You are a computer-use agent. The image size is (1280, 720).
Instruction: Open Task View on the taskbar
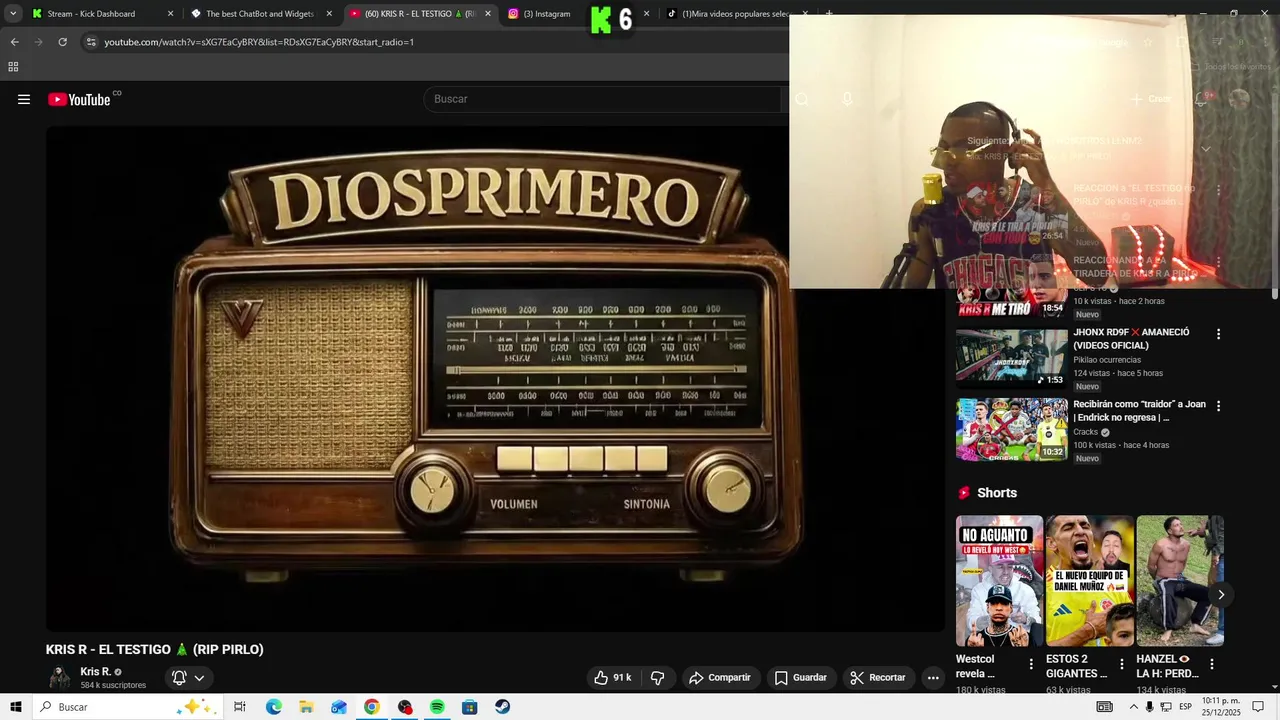coord(240,707)
